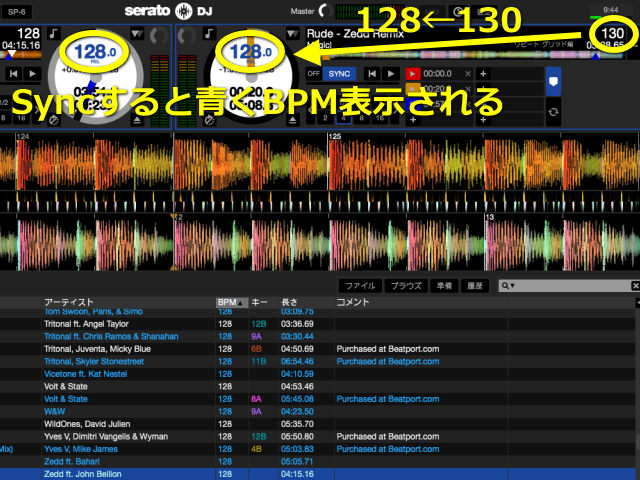Viewport: 640px width, 480px height.
Task: Sort library by 長さ column
Action: [x=306, y=302]
